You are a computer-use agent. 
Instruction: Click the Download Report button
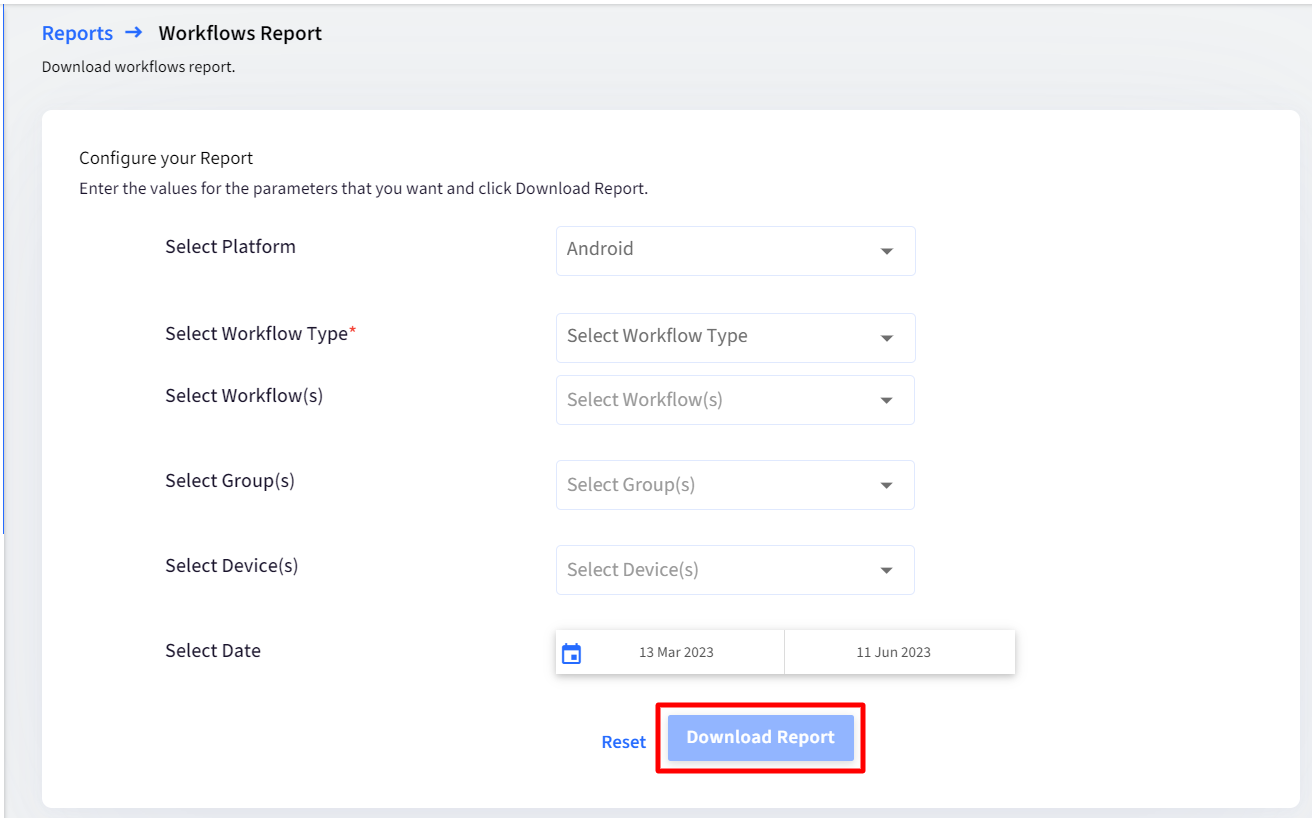point(760,738)
